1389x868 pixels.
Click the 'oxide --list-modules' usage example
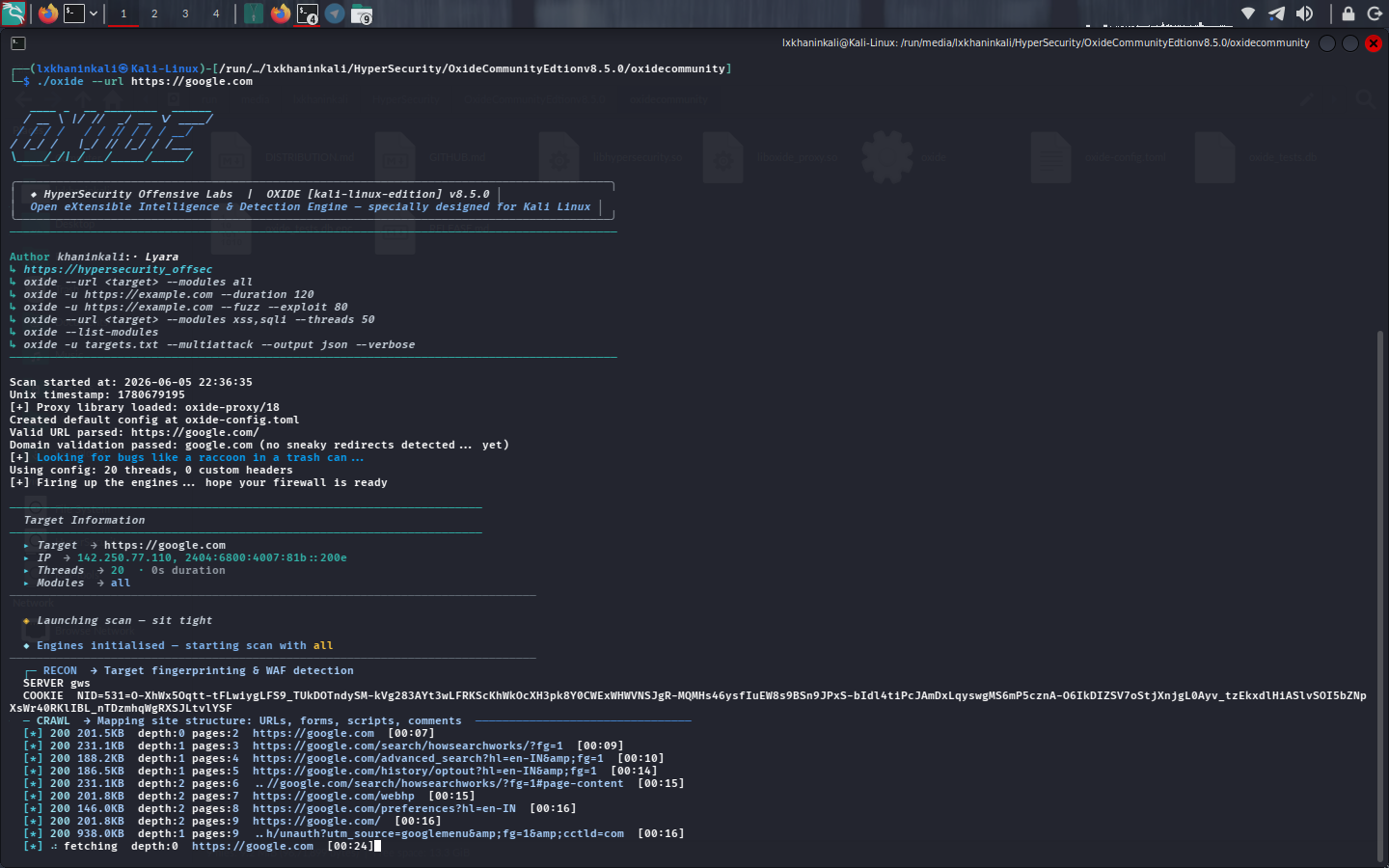point(91,333)
